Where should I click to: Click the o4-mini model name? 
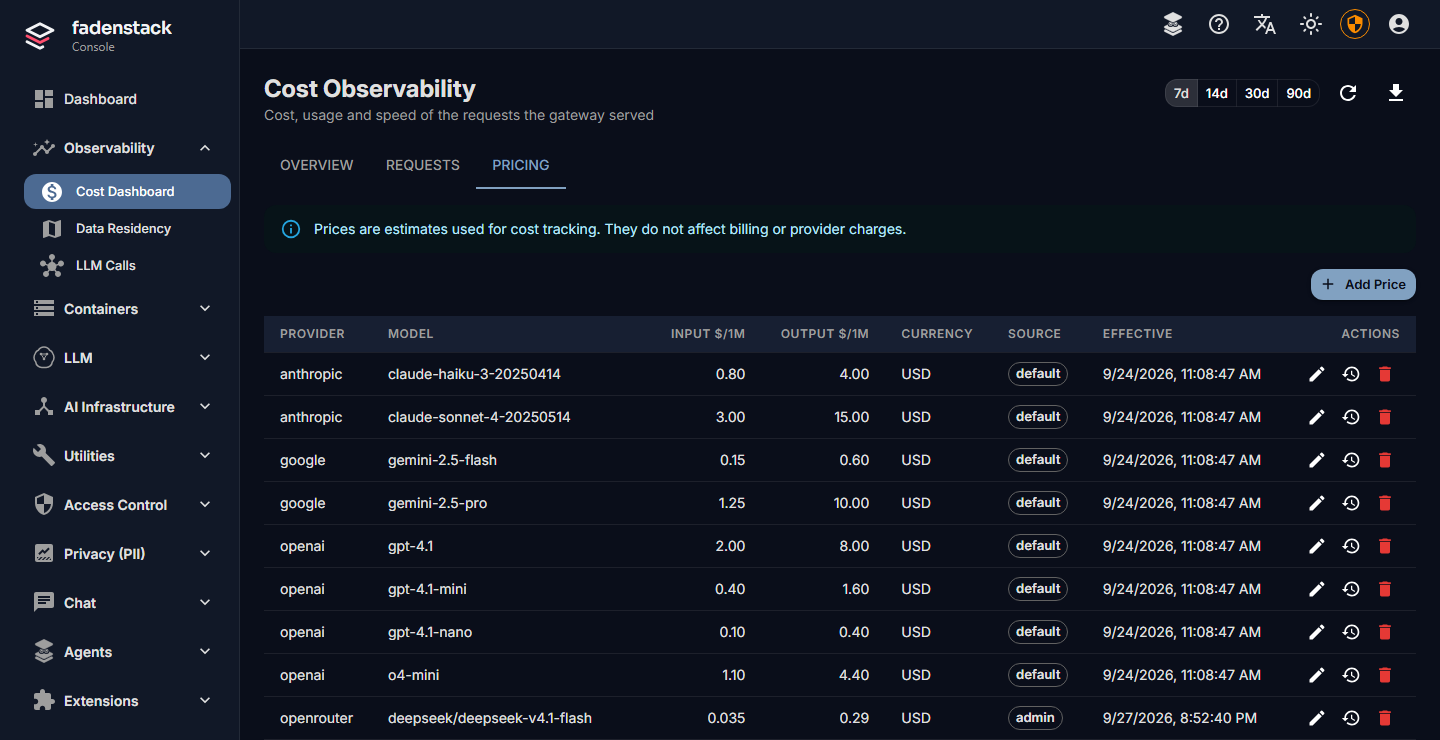coord(414,675)
